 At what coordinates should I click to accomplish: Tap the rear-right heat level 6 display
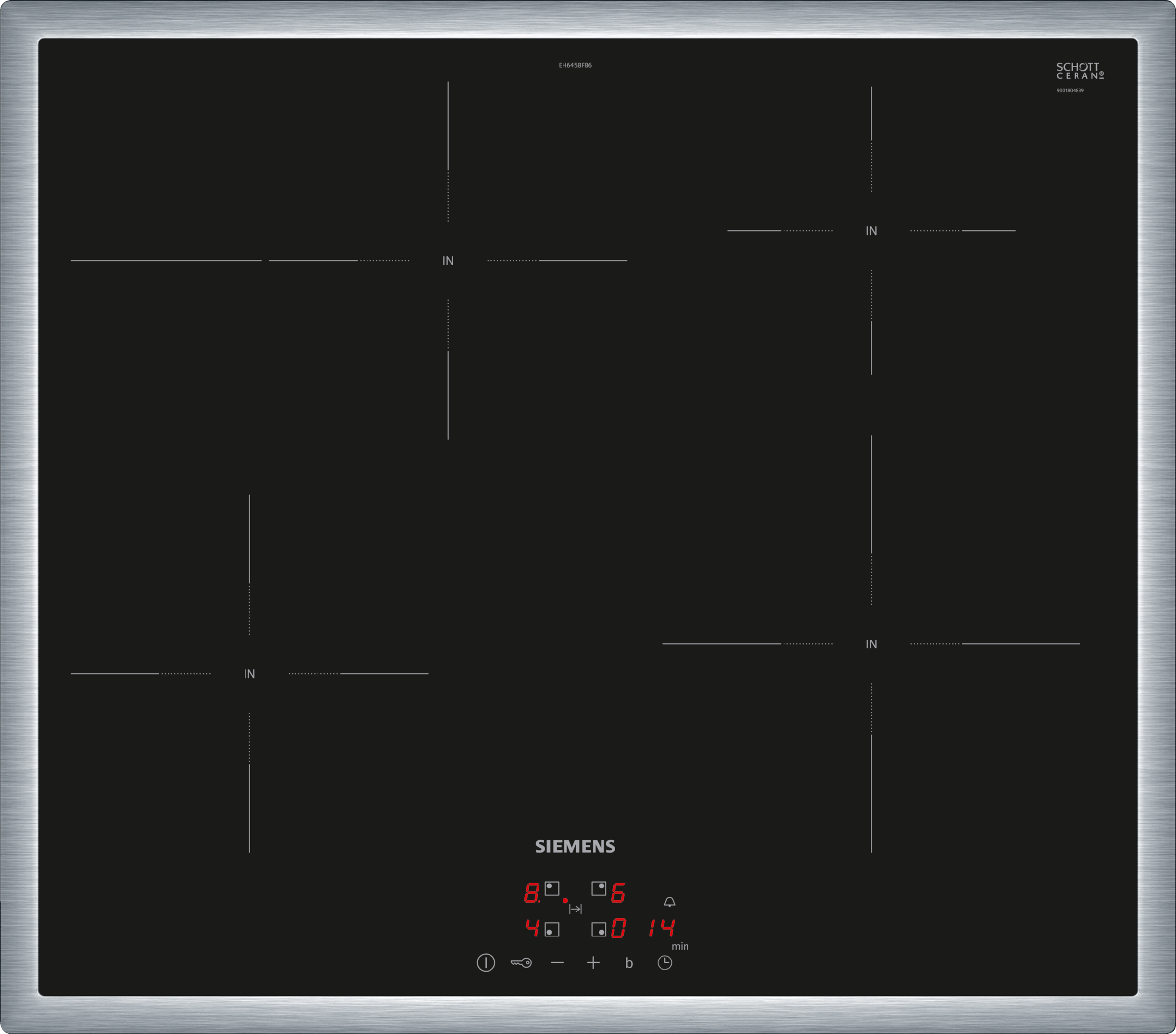coord(618,892)
